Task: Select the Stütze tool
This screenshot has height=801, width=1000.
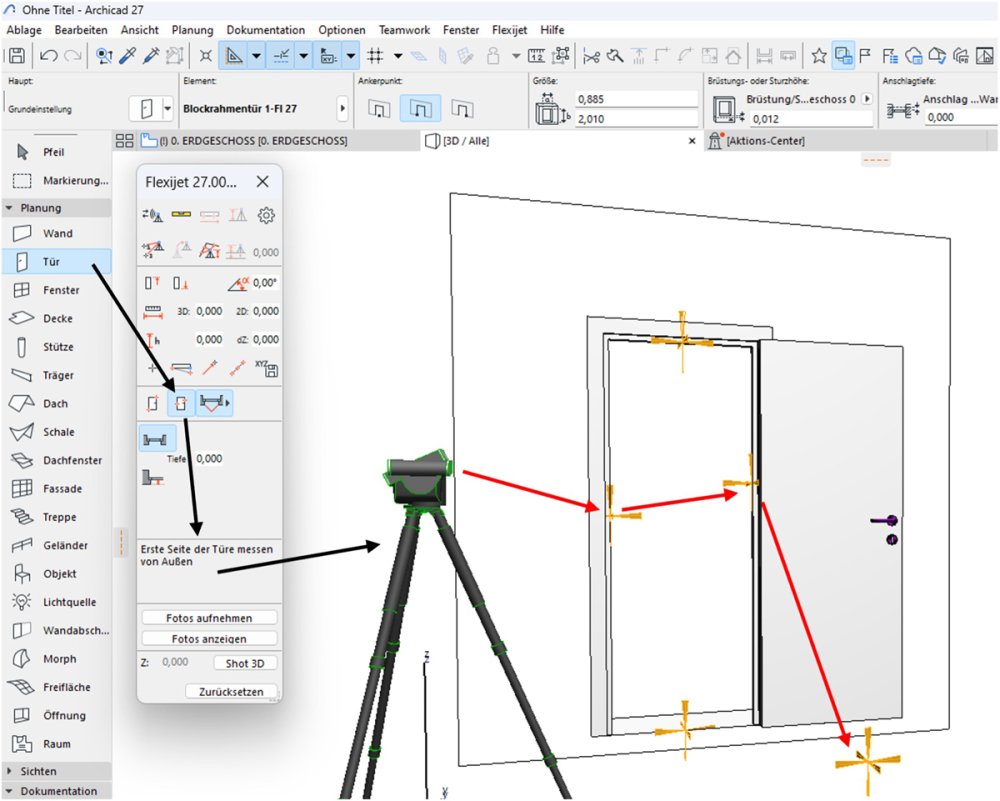Action: [56, 347]
